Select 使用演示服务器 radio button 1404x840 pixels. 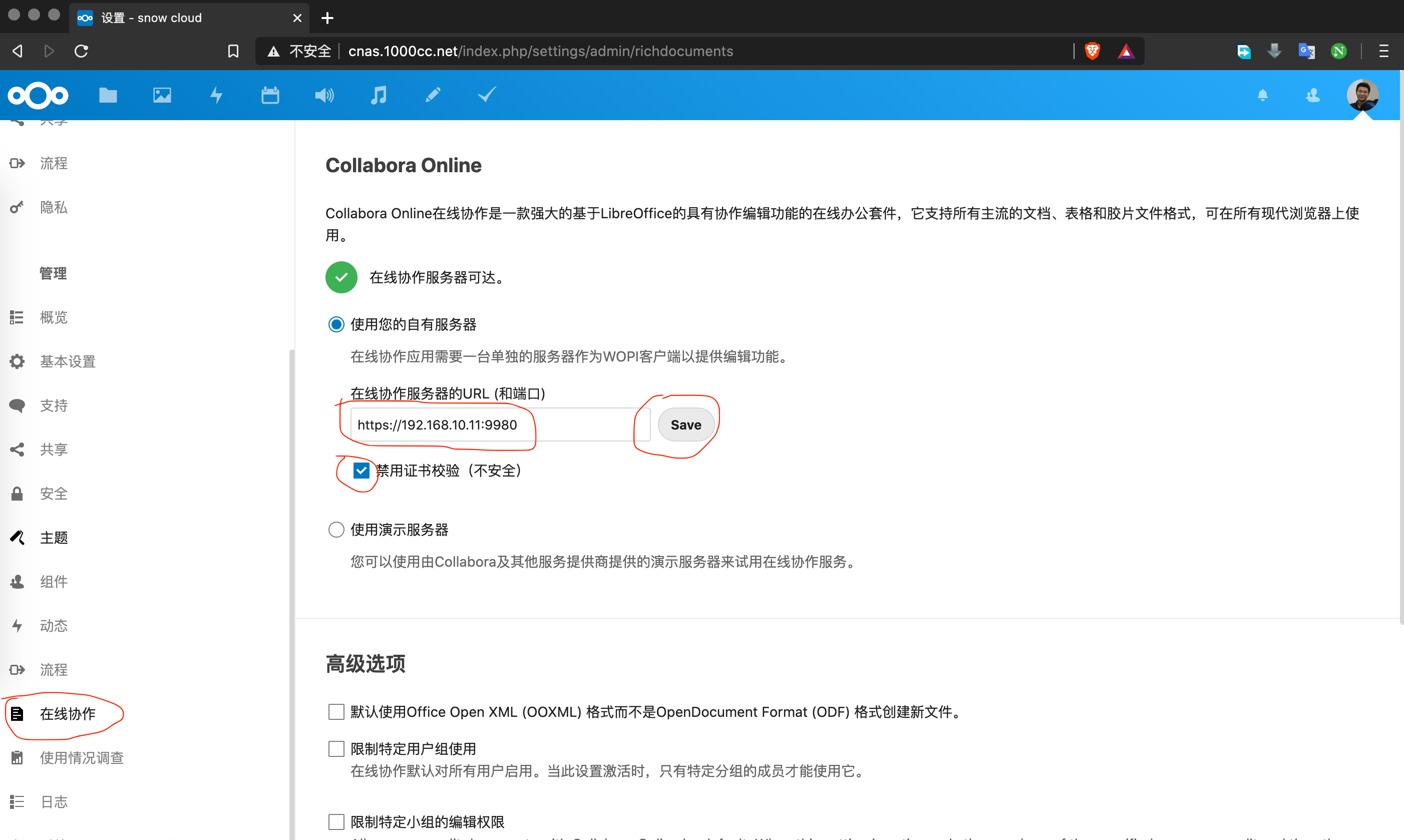pos(336,530)
